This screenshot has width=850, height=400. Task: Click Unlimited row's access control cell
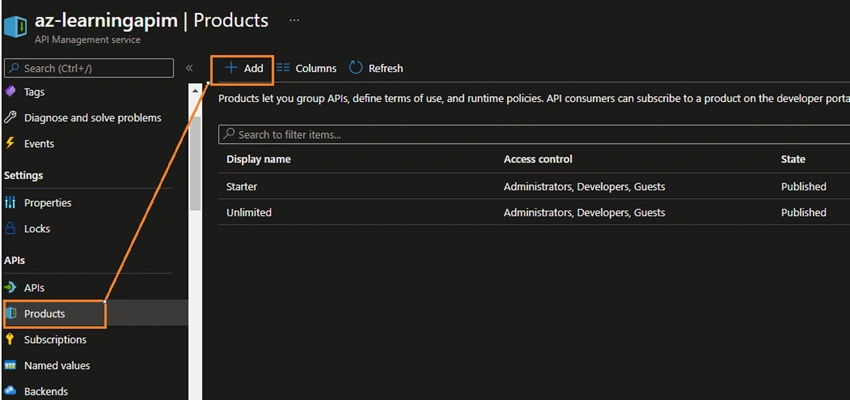pyautogui.click(x=584, y=212)
